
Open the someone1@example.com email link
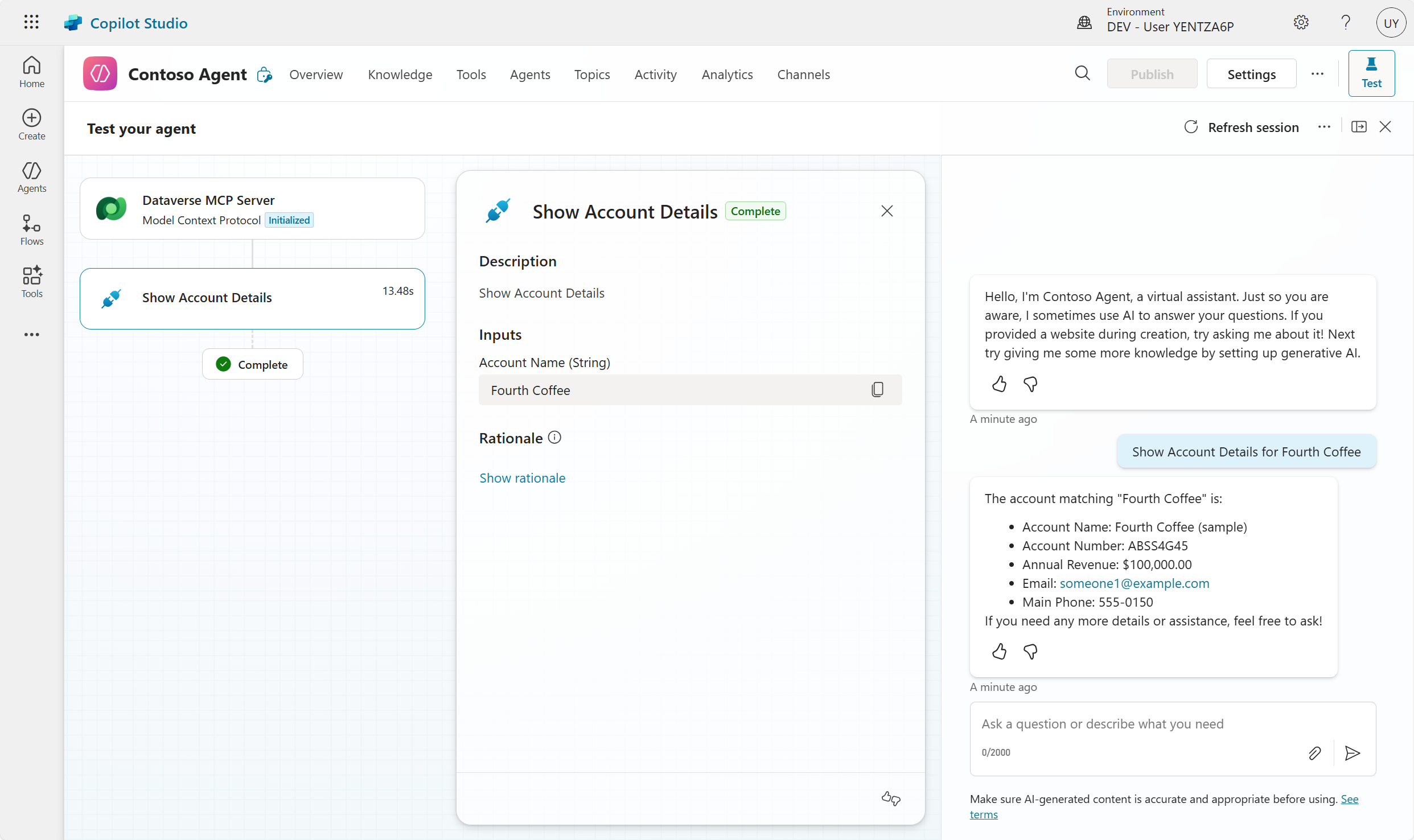[1134, 583]
